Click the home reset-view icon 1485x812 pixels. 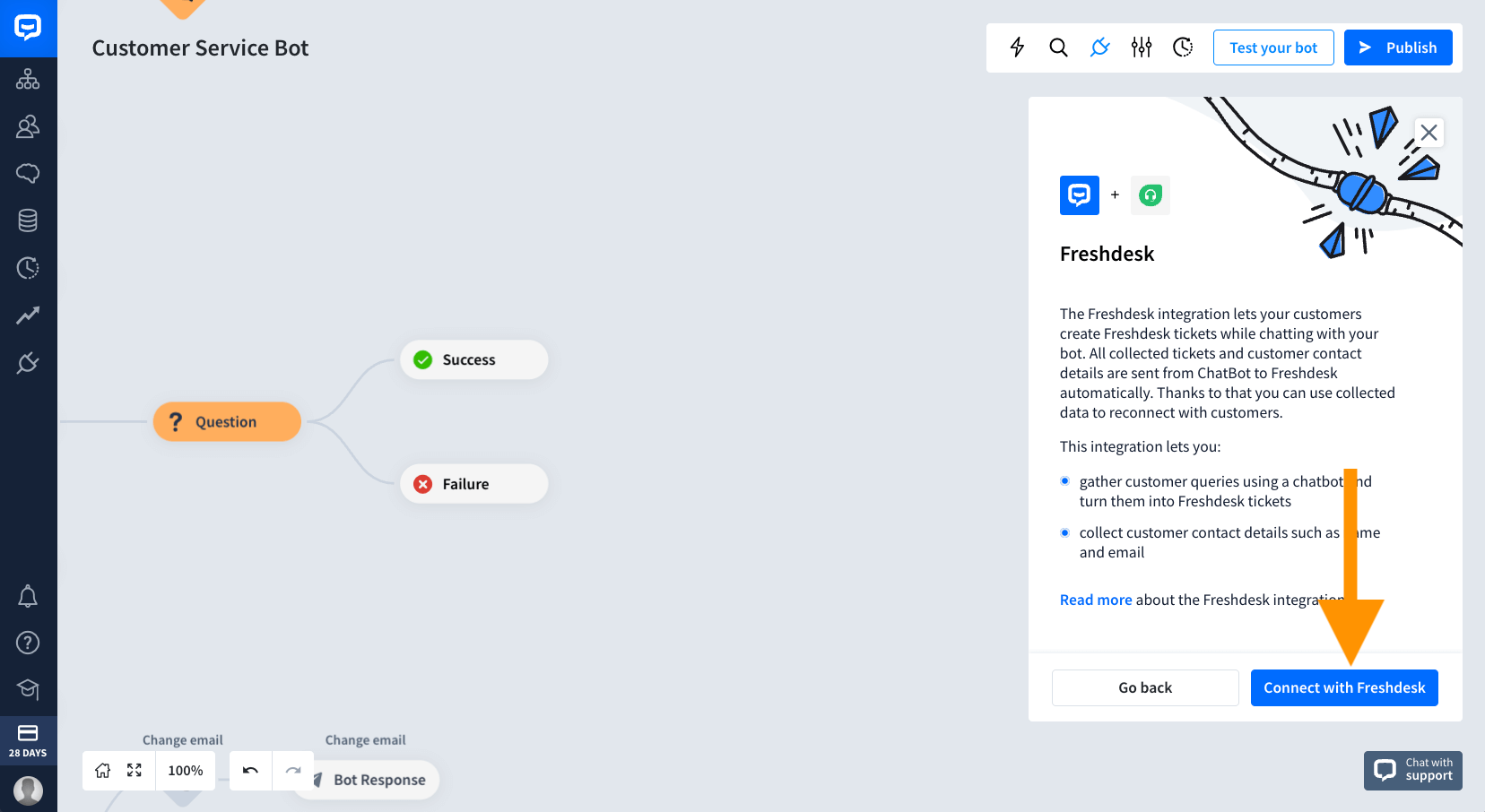pyautogui.click(x=103, y=771)
